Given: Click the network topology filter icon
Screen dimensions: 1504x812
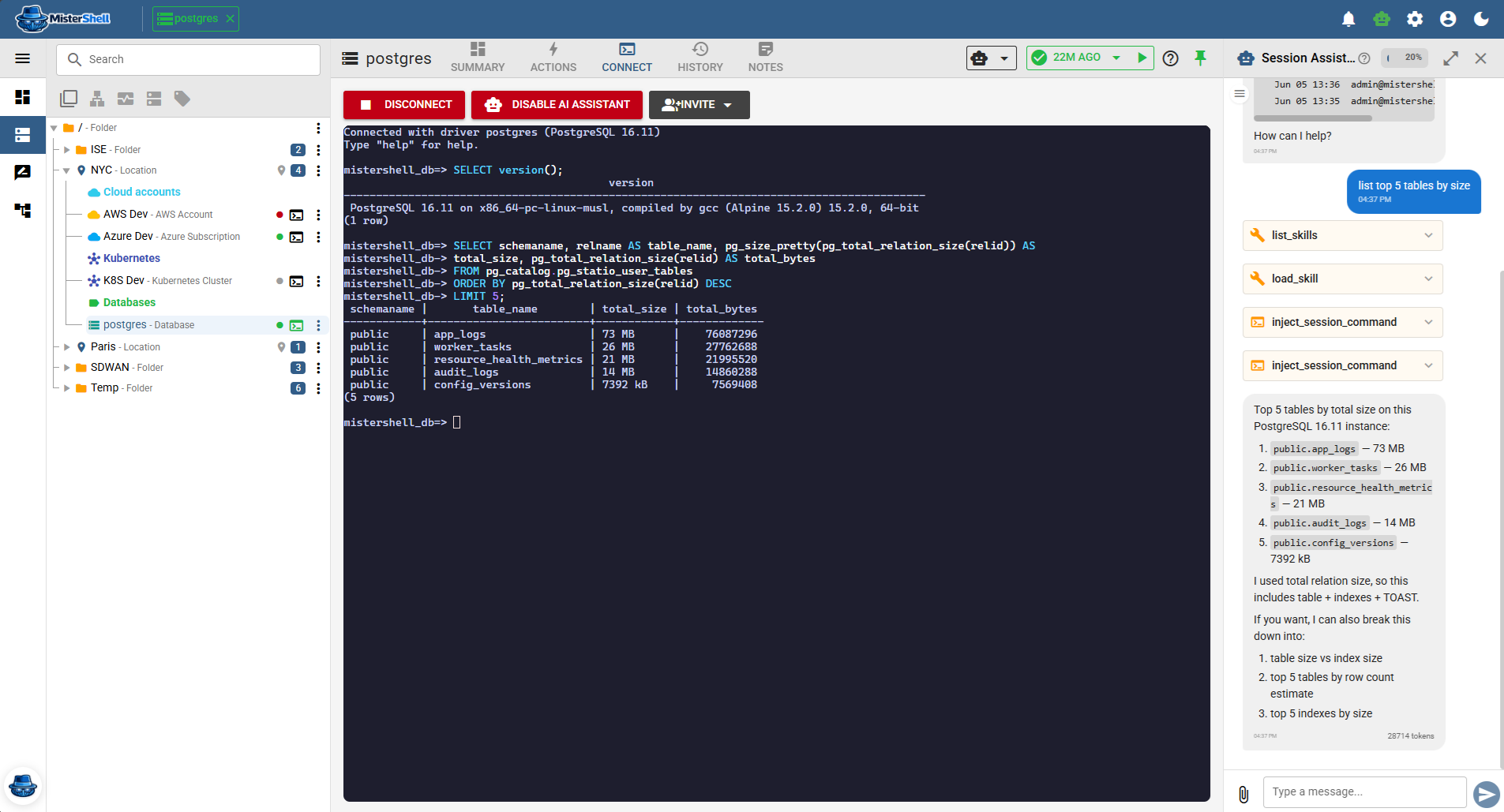Looking at the screenshot, I should pyautogui.click(x=97, y=99).
